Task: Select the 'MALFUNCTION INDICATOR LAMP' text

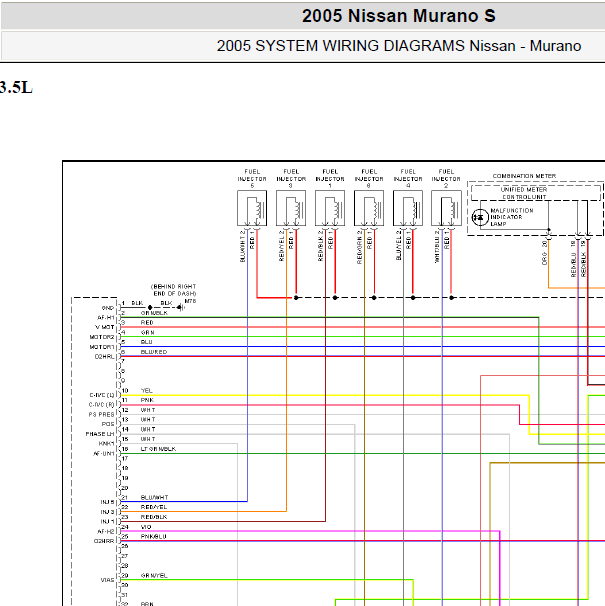Action: tap(512, 217)
